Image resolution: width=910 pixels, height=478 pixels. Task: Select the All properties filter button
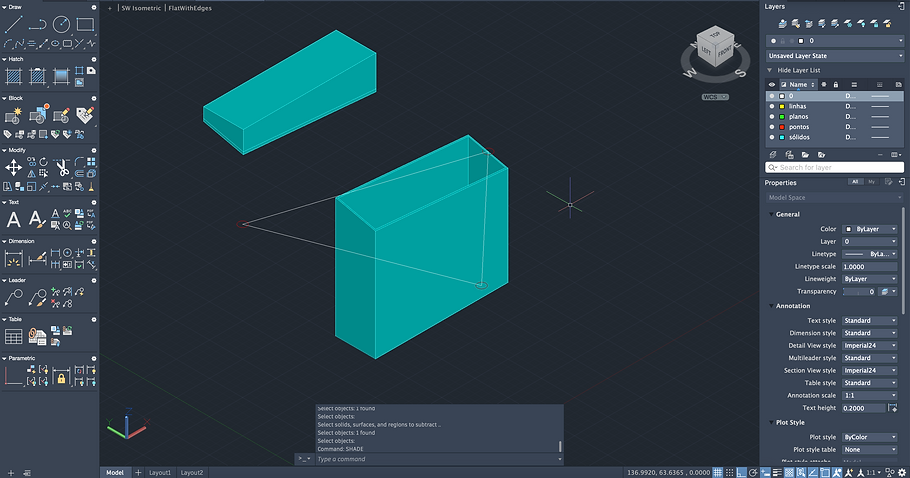[x=855, y=182]
